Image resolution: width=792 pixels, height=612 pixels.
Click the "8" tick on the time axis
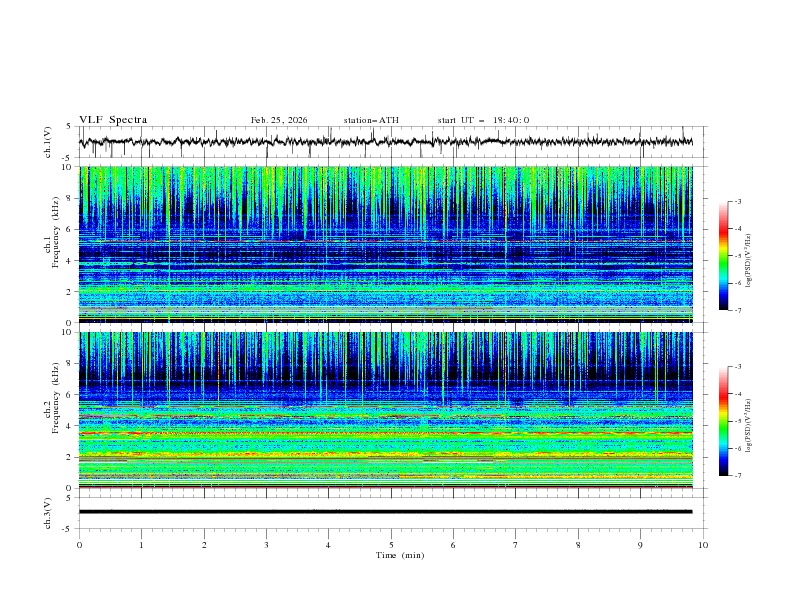point(578,545)
